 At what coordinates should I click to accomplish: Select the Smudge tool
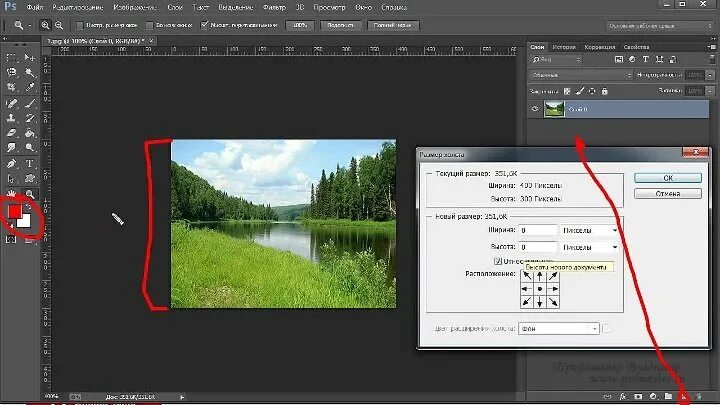pos(11,148)
